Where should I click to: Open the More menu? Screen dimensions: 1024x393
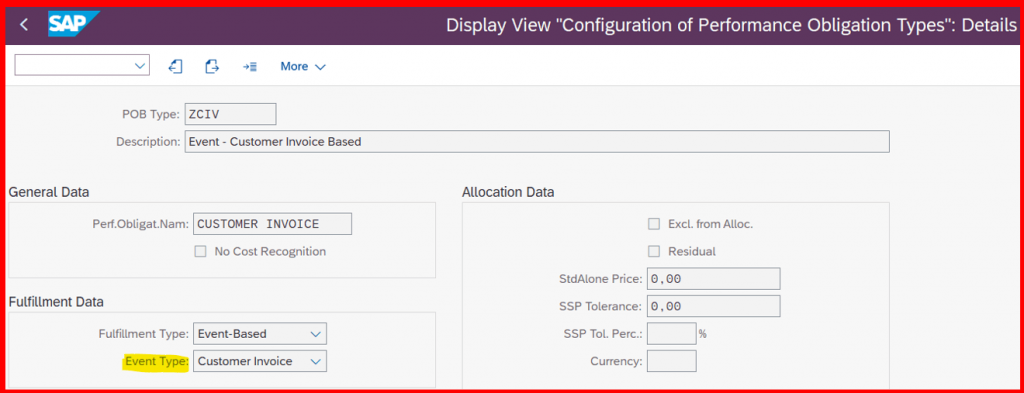point(302,67)
